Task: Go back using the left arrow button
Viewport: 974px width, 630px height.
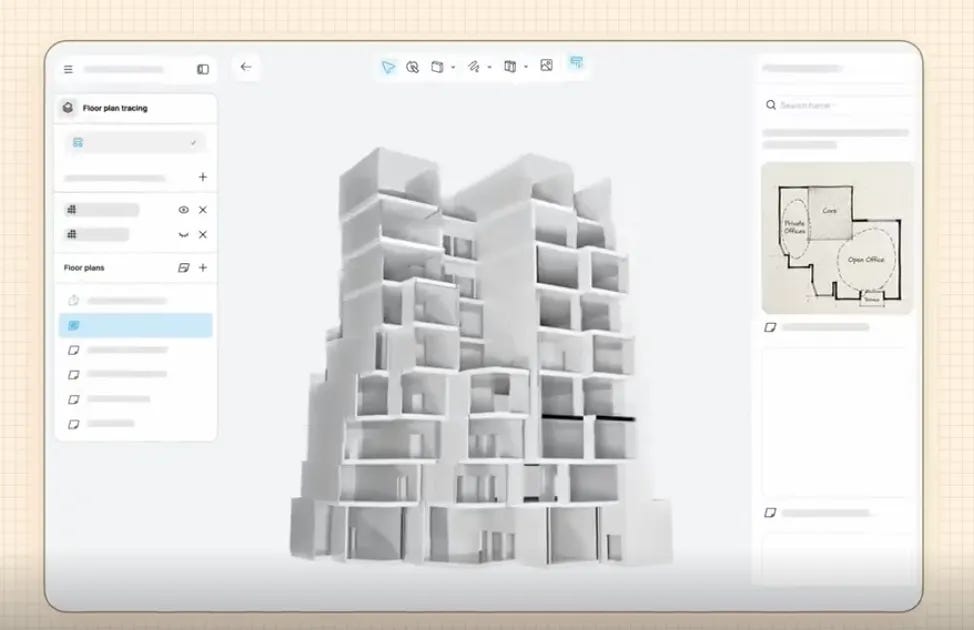Action: [x=246, y=67]
